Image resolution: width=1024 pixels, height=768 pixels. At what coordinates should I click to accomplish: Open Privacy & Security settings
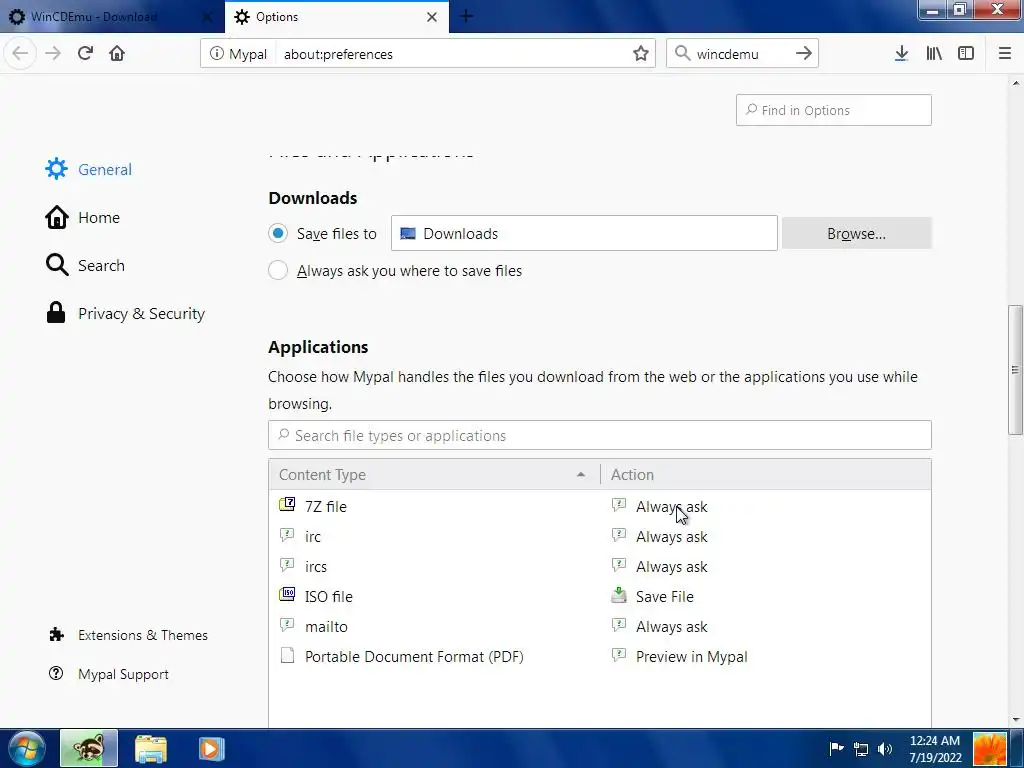125,313
